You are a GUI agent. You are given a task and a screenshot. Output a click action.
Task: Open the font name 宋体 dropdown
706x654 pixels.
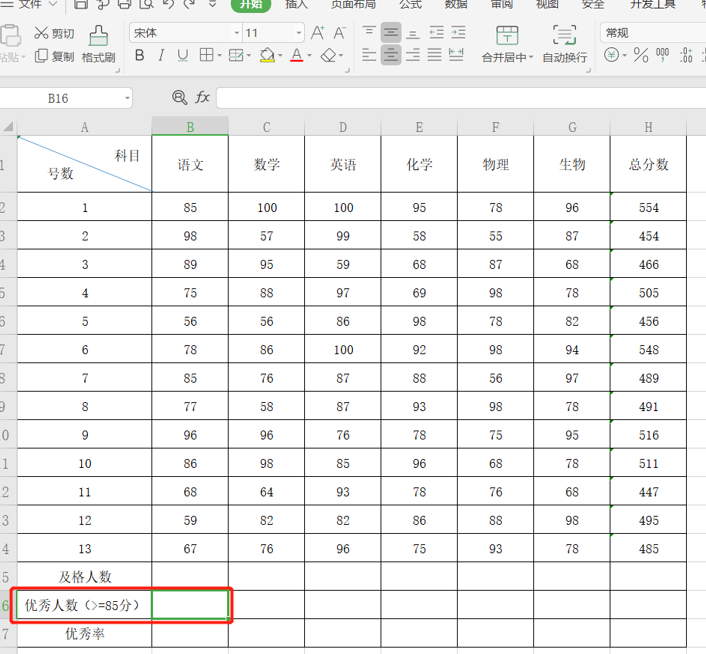236,33
